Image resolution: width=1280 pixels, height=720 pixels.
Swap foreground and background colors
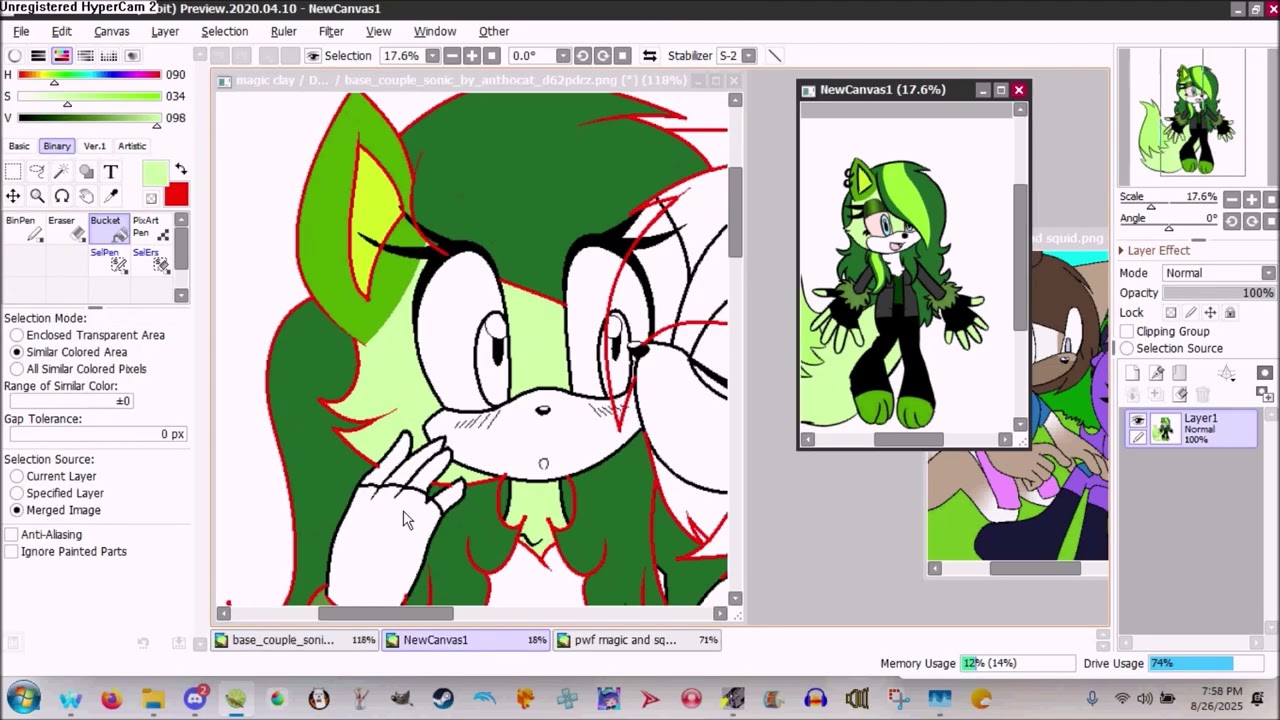(x=180, y=169)
